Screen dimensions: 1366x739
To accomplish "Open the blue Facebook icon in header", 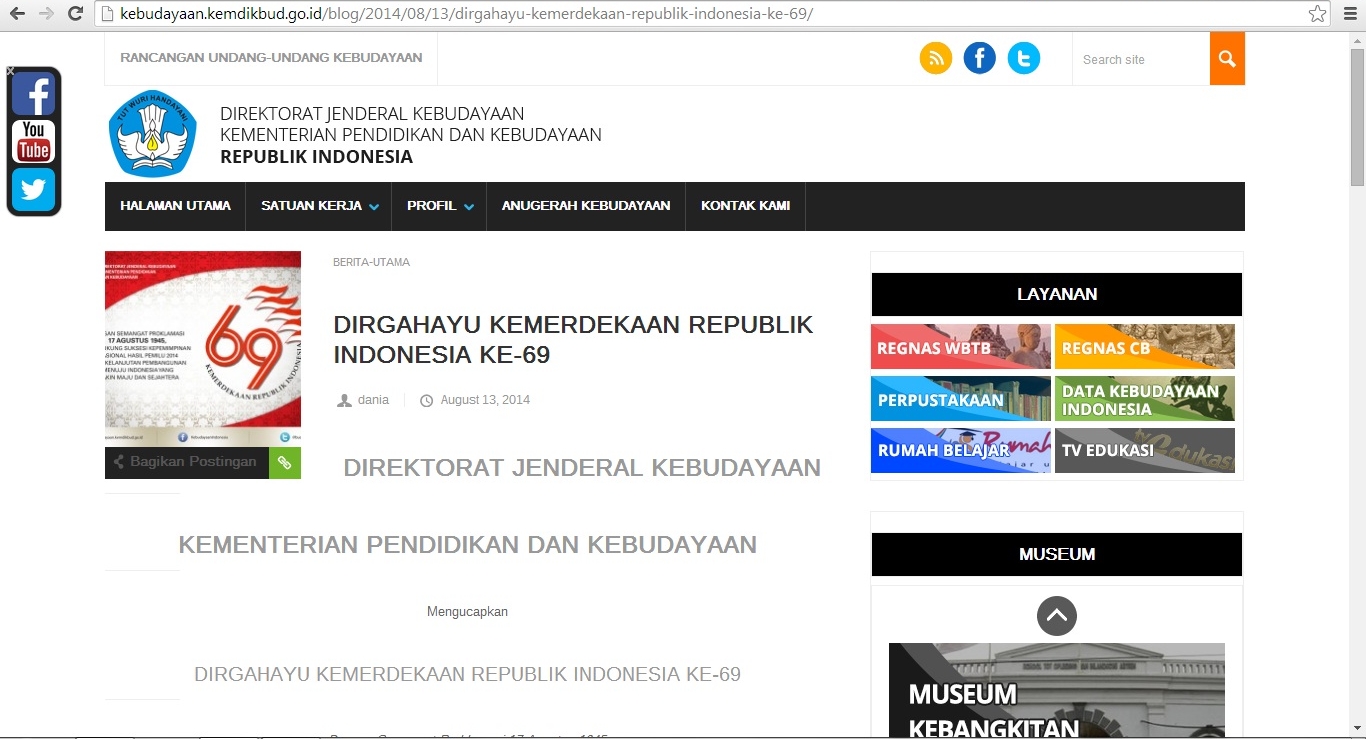I will point(979,59).
